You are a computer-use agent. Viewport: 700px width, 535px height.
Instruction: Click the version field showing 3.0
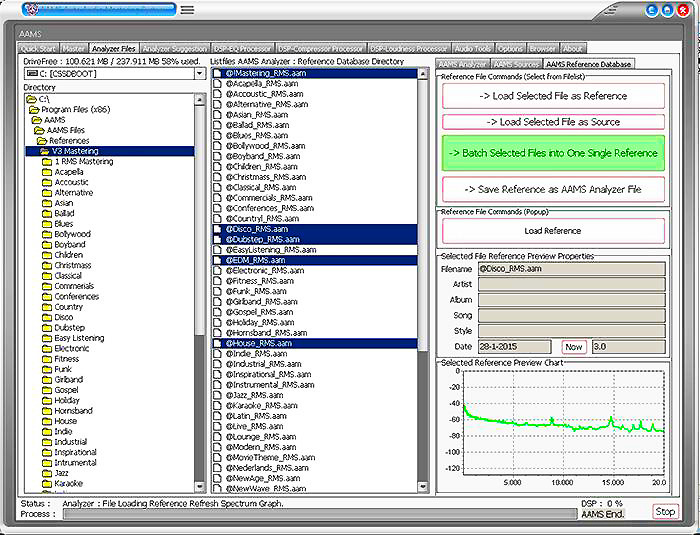point(629,347)
